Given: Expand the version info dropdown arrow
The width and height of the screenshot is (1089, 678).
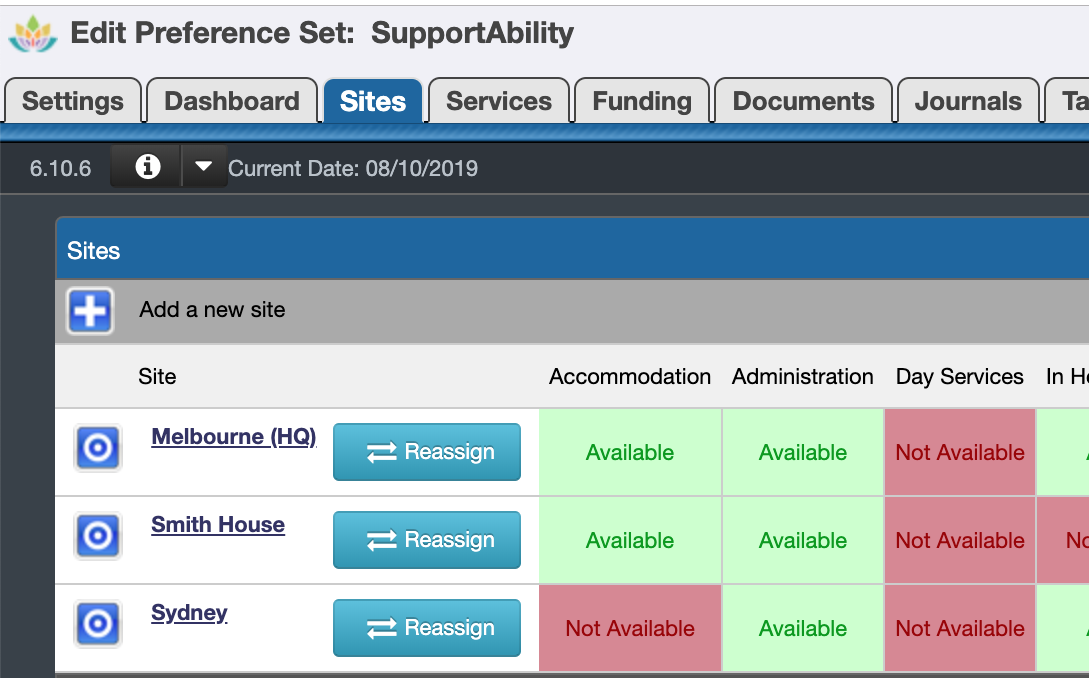Looking at the screenshot, I should click(x=204, y=167).
